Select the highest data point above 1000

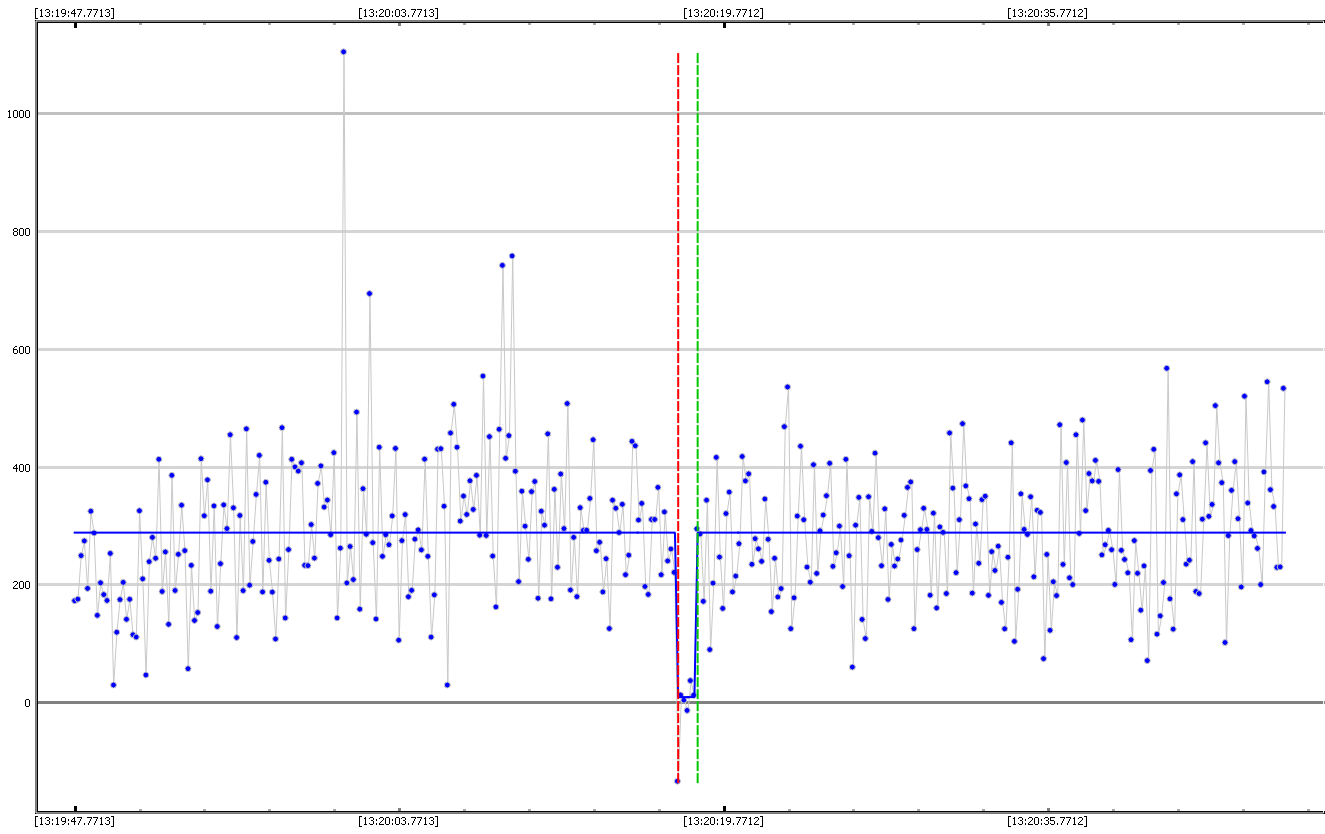pyautogui.click(x=343, y=52)
